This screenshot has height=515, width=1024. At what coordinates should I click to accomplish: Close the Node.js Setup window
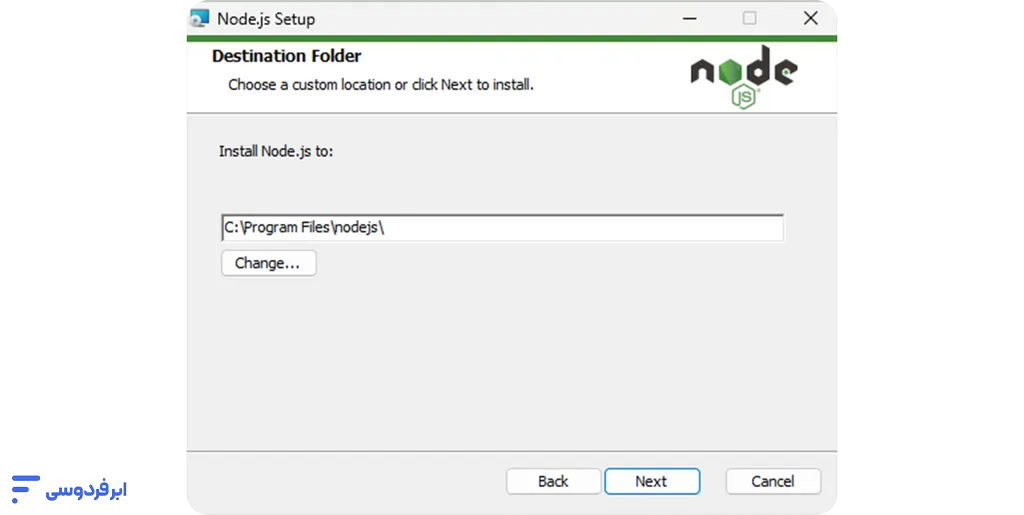point(810,18)
